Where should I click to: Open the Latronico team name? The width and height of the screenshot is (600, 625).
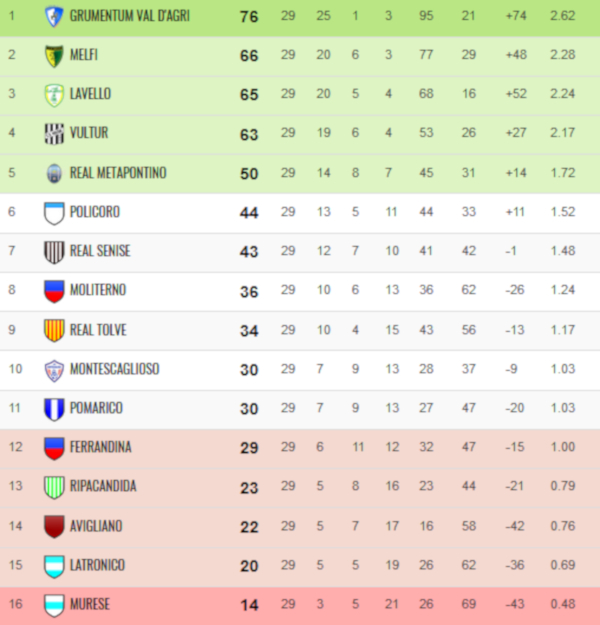[x=97, y=565]
